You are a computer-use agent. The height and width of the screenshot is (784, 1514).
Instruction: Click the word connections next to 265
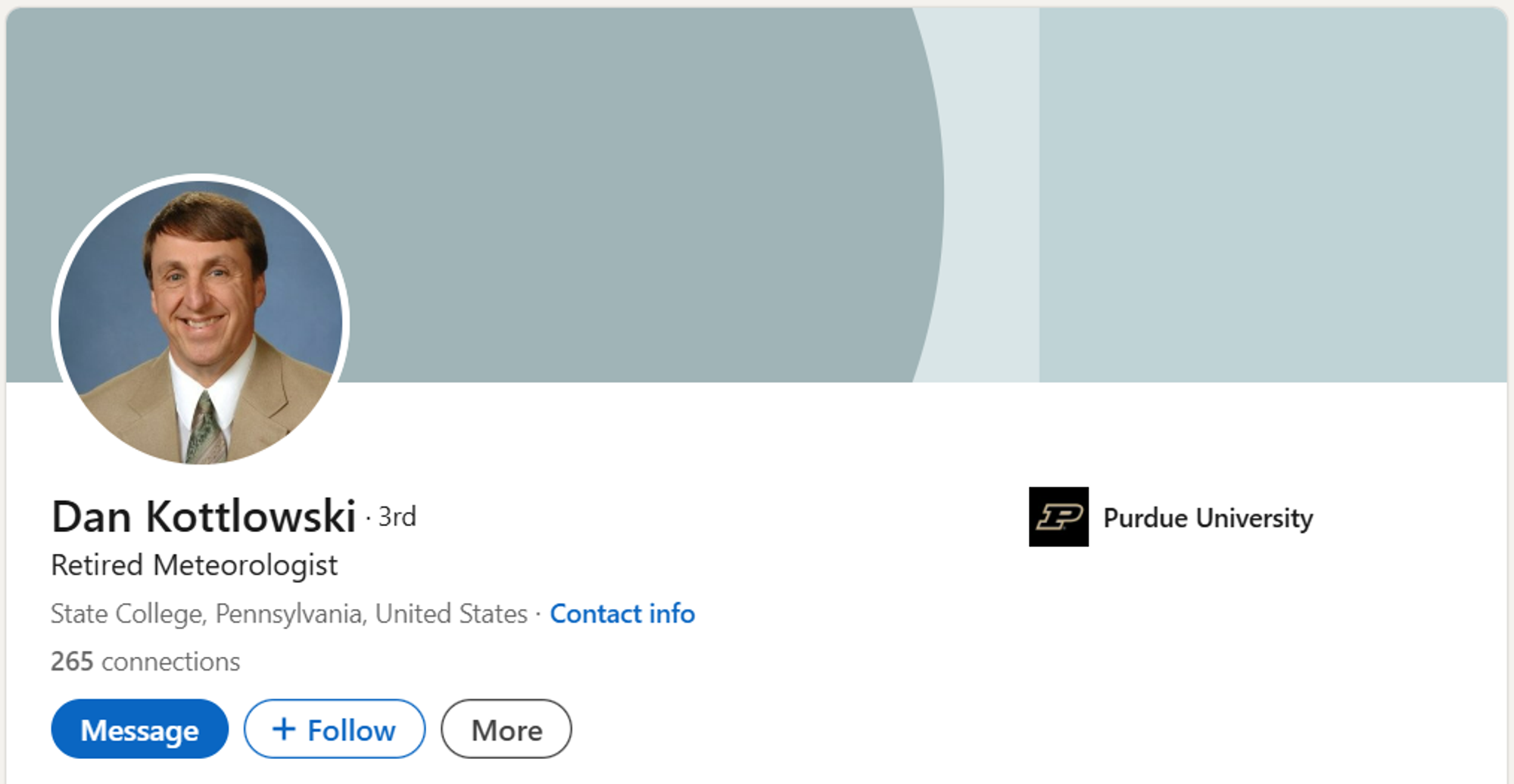coord(171,662)
